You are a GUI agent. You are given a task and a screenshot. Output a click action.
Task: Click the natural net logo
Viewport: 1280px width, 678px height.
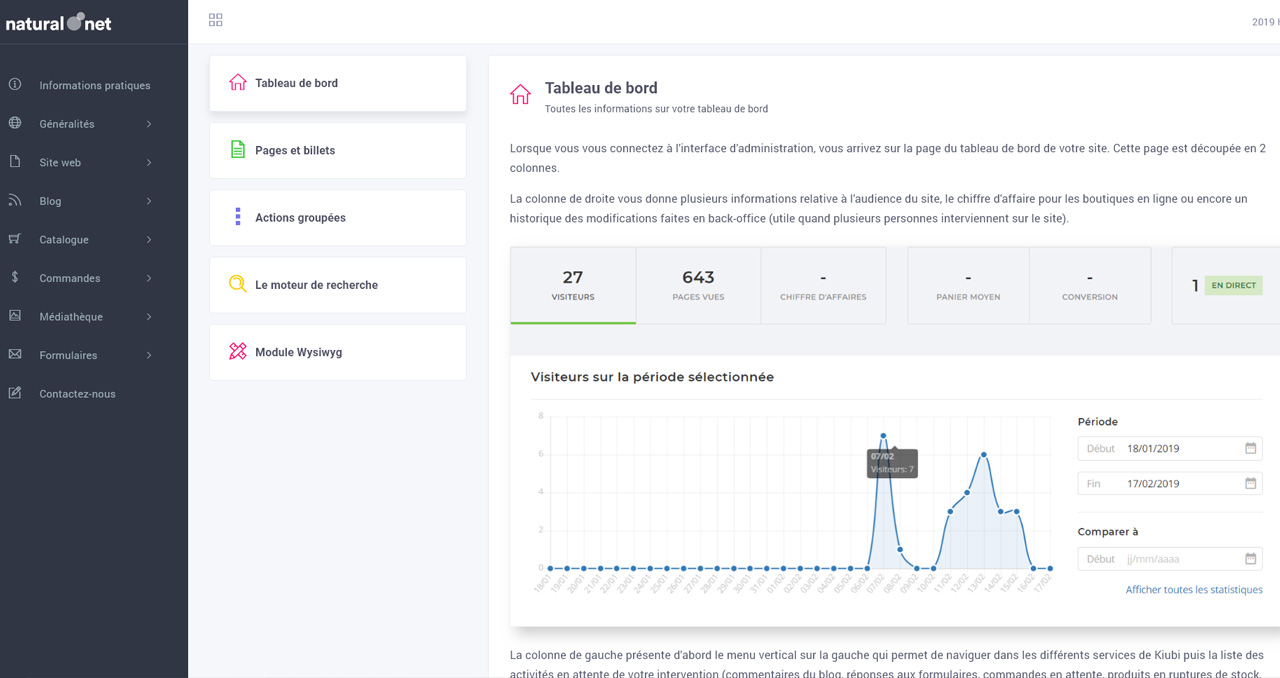59,22
